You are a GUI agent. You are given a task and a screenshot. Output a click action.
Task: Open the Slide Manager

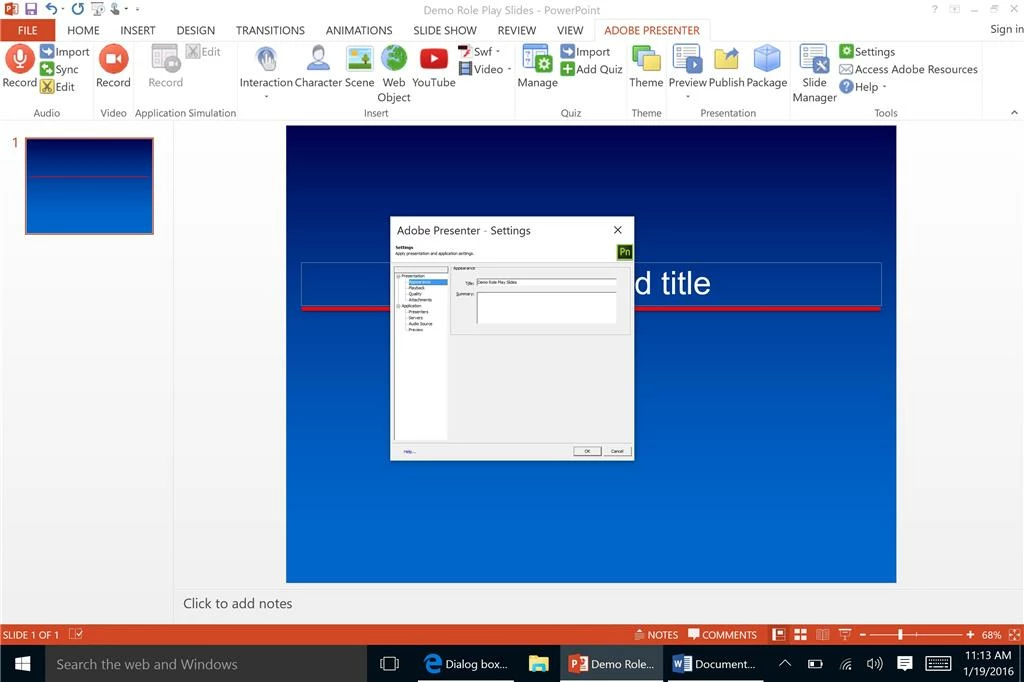click(814, 73)
